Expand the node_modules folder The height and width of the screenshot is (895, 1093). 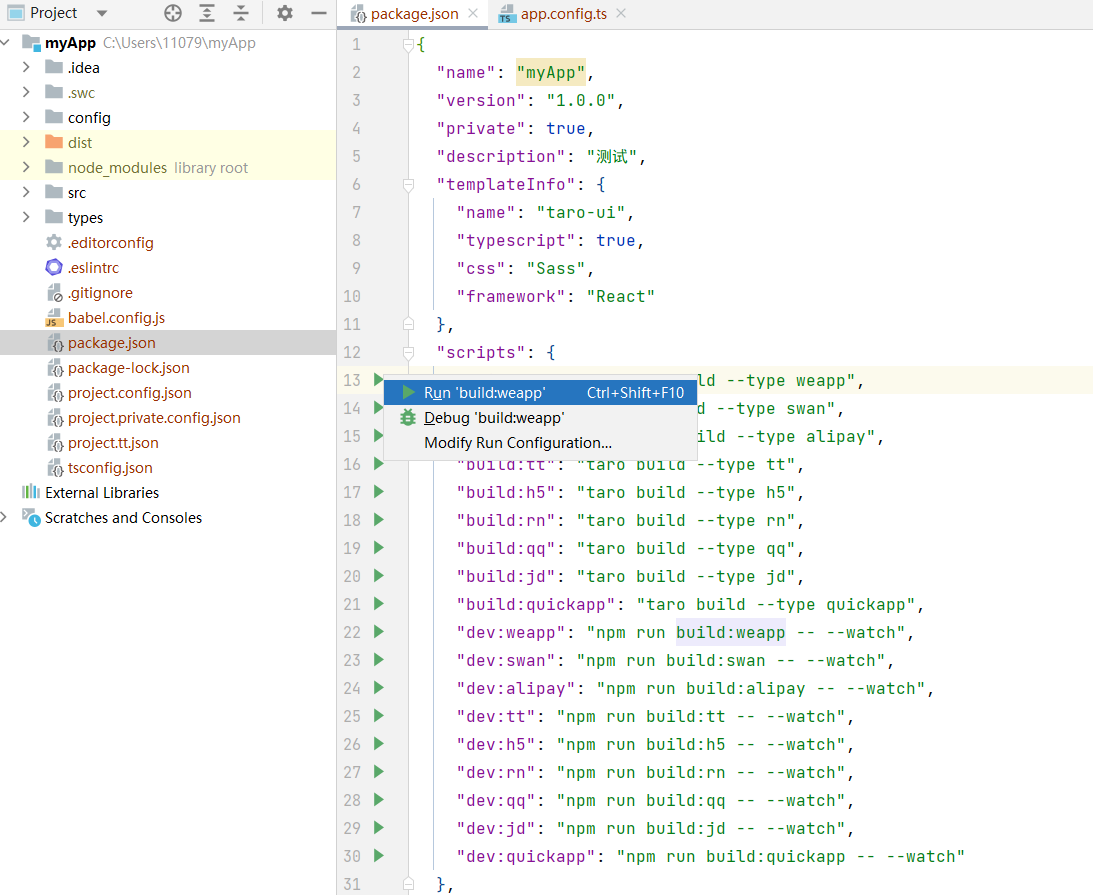26,168
